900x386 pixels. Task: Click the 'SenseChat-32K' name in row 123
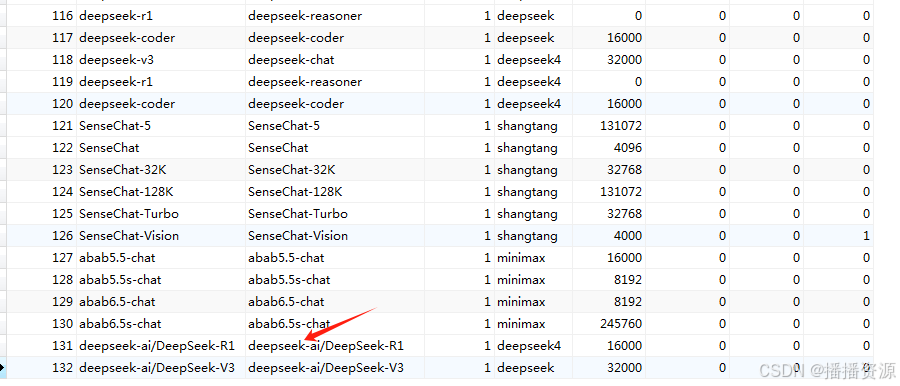123,170
